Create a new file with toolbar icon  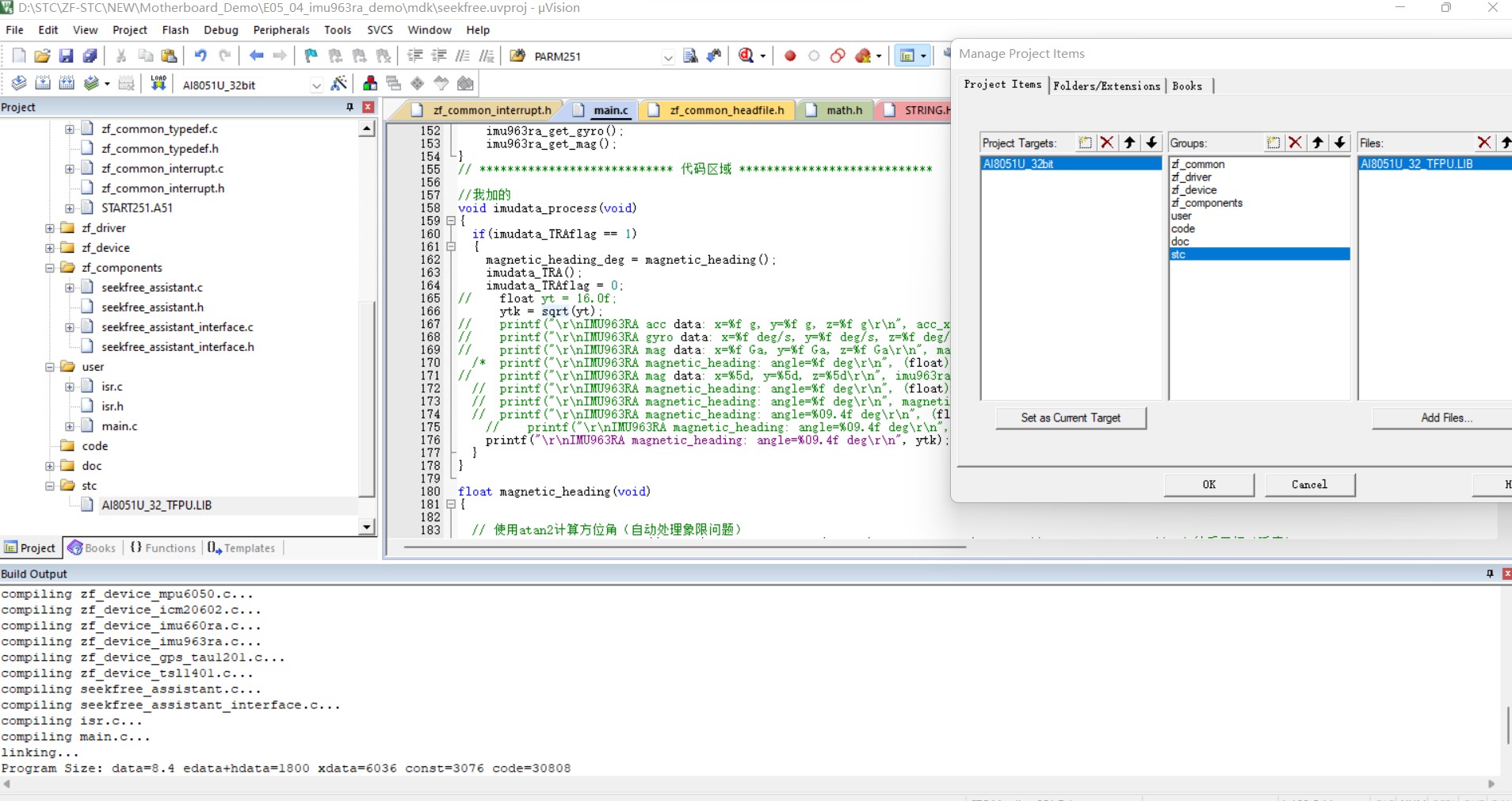[19, 55]
